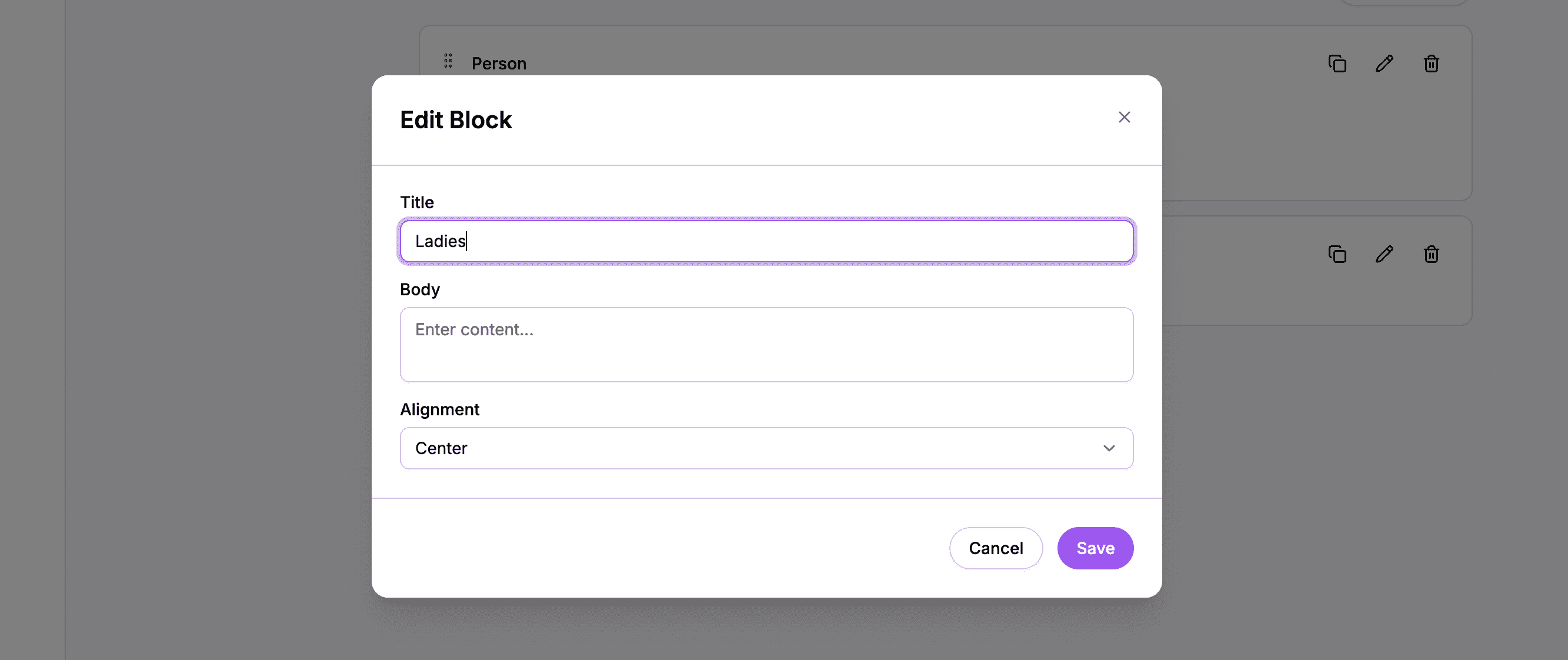Click the Person block header label
1568x660 pixels.
pos(499,64)
